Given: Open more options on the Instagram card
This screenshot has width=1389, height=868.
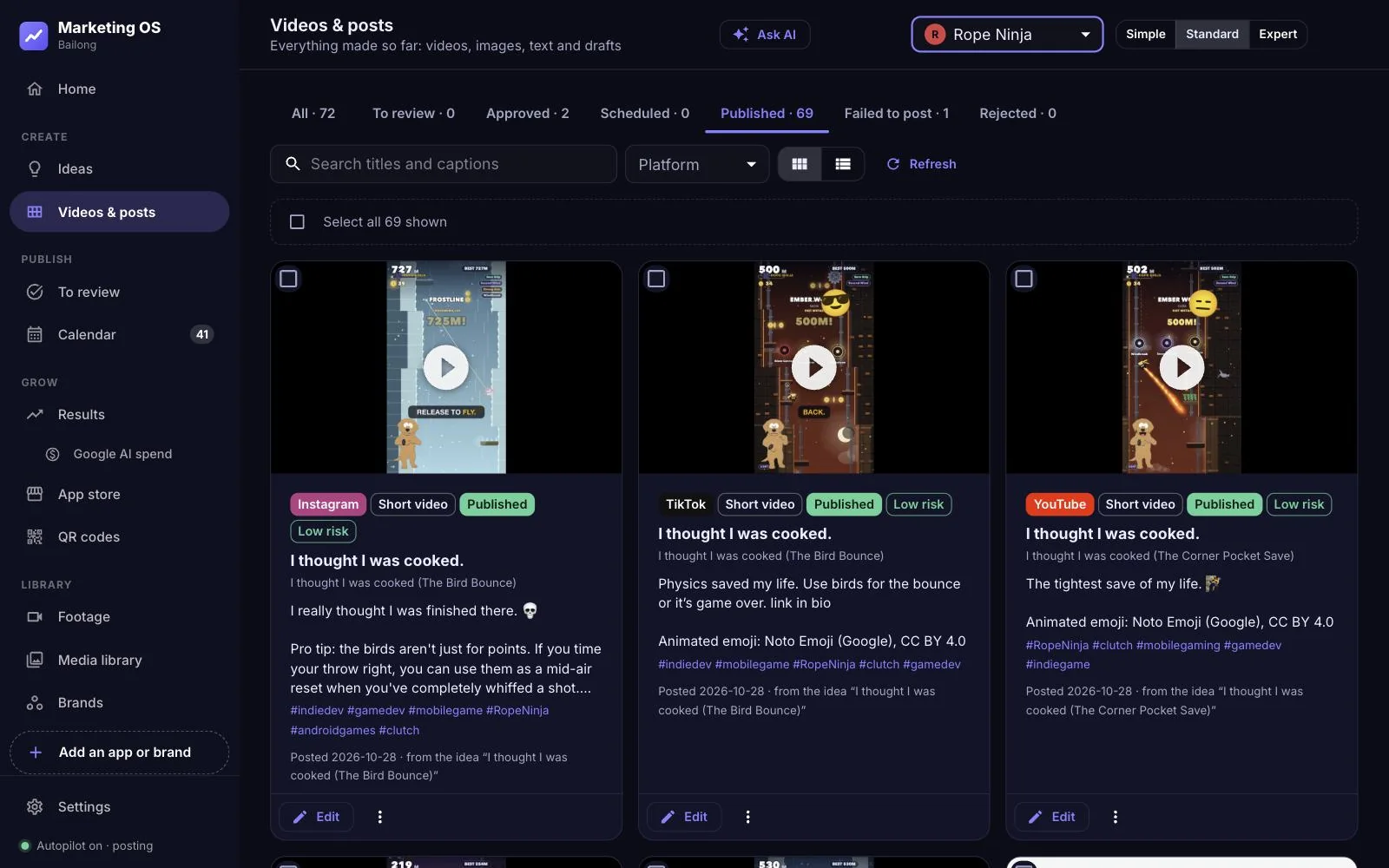Looking at the screenshot, I should (379, 817).
